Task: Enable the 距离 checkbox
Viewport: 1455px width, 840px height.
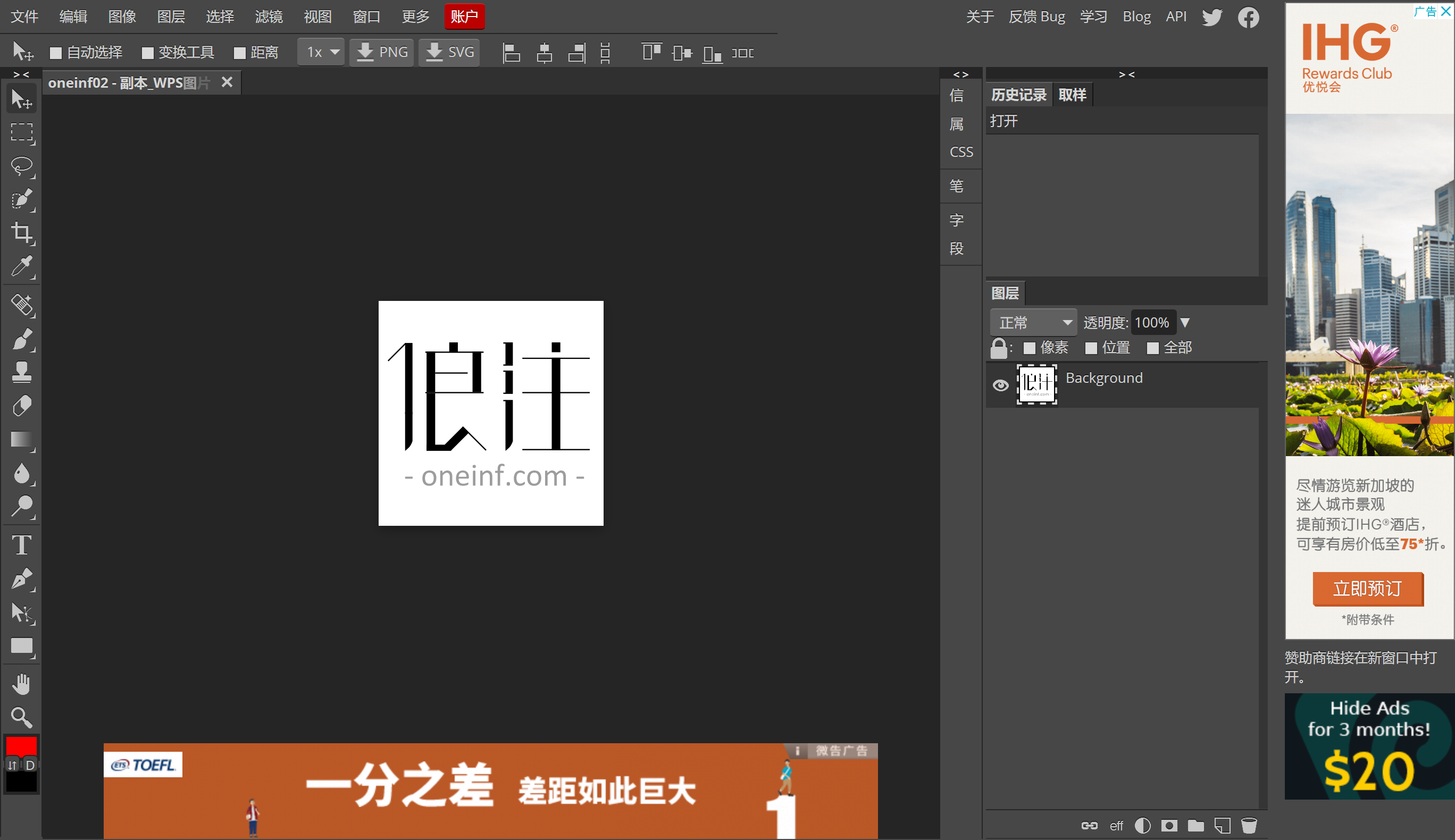Action: (x=239, y=53)
